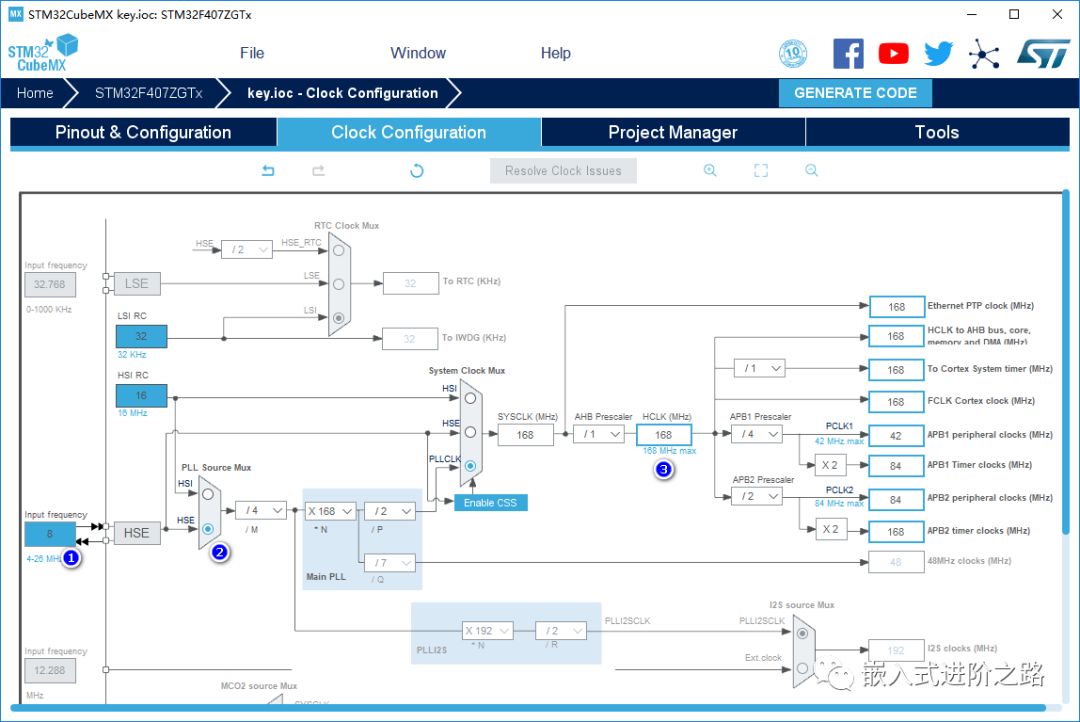Viewport: 1080px width, 722px height.
Task: Open the HSE_RTC /2 divider dropdown
Action: point(247,249)
